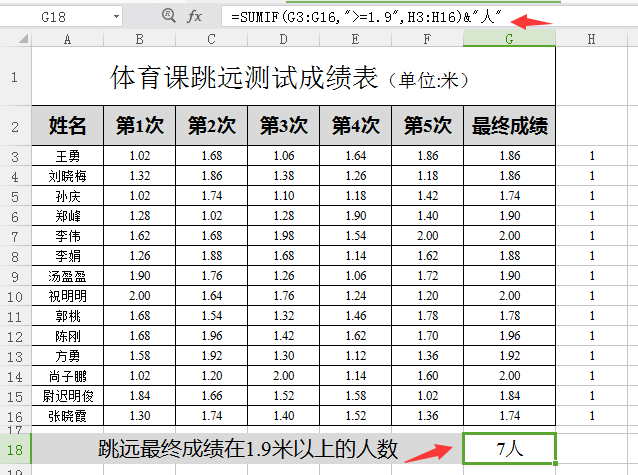The image size is (638, 475).
Task: Open the fx insert function button
Action: click(x=194, y=16)
